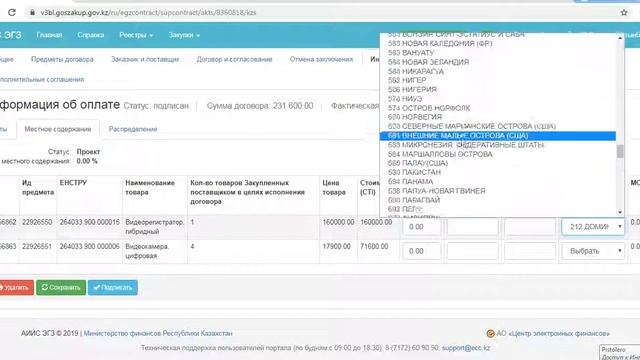Select ПАРАГВАЙ option
640x360 pixels.
click(498, 200)
